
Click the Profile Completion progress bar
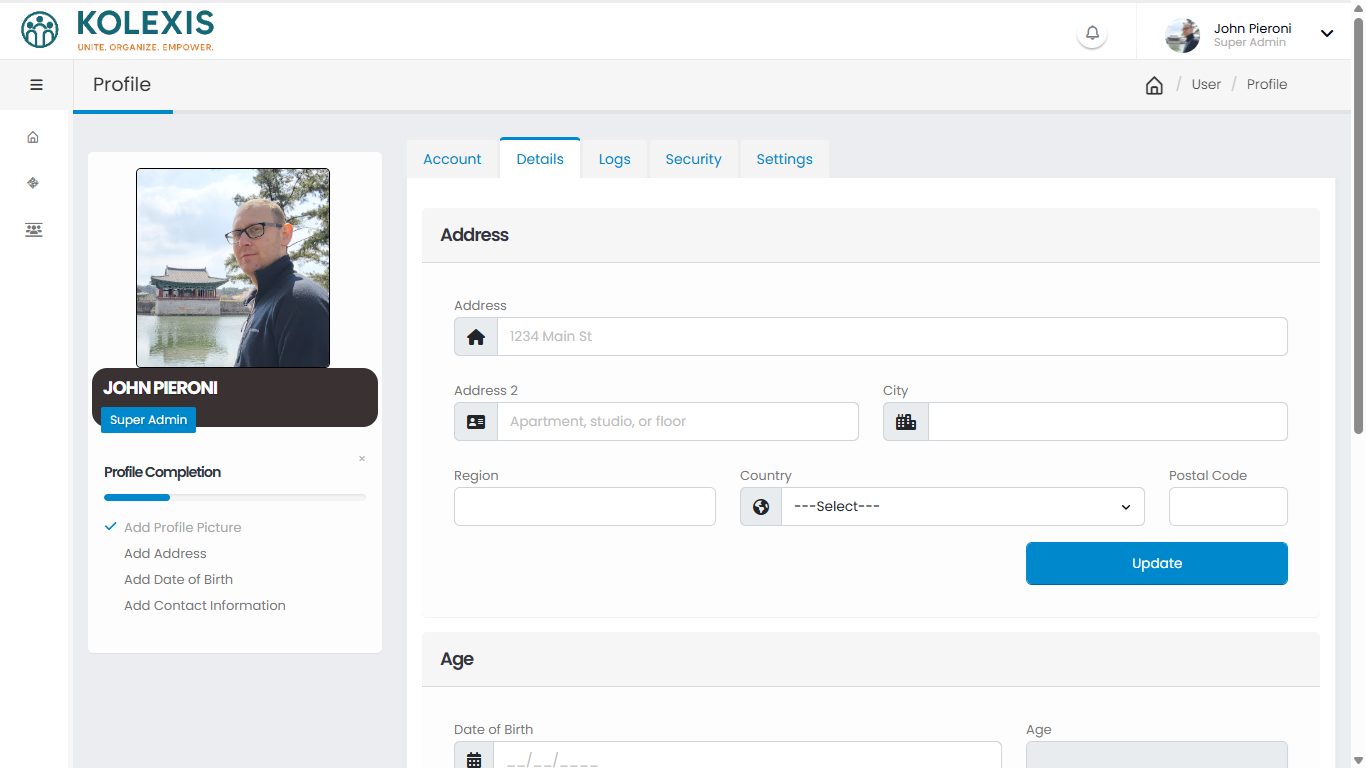click(x=235, y=497)
